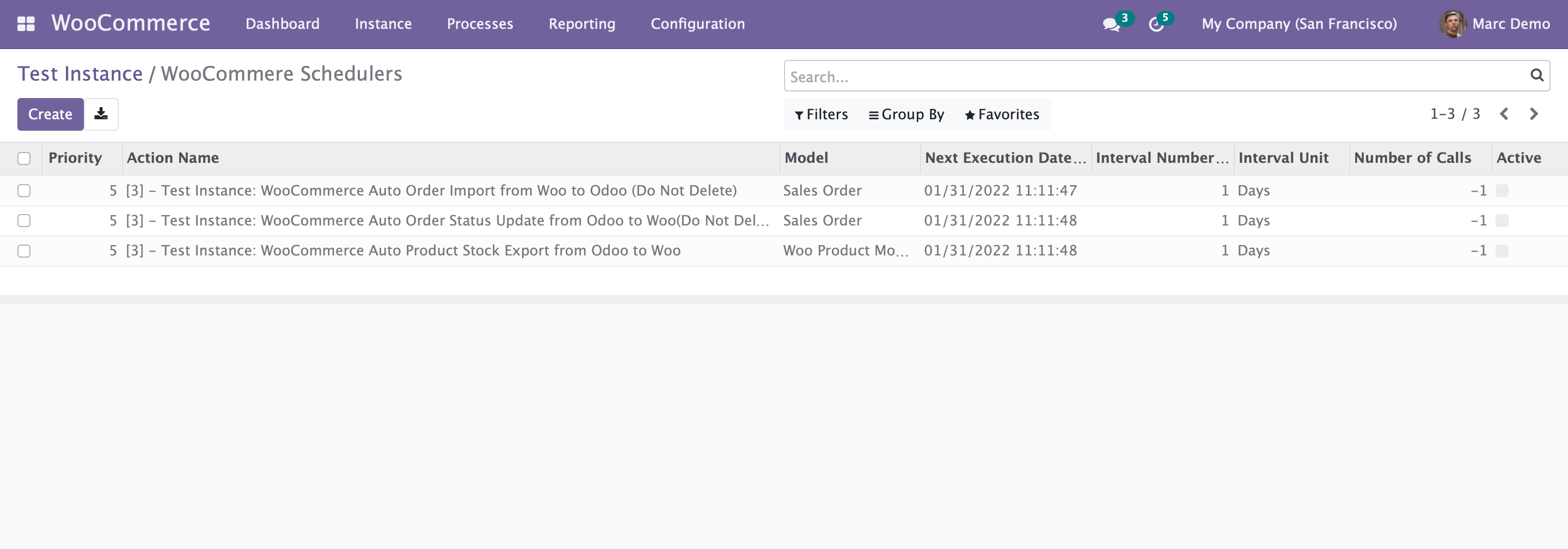Return via the Test Instance breadcrumb

click(x=79, y=73)
